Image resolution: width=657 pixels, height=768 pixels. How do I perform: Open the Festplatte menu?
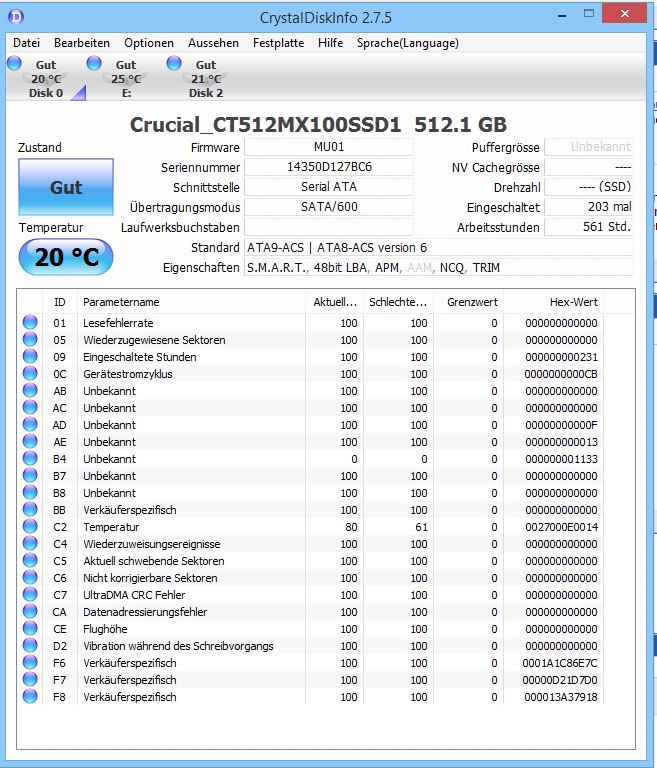point(278,43)
